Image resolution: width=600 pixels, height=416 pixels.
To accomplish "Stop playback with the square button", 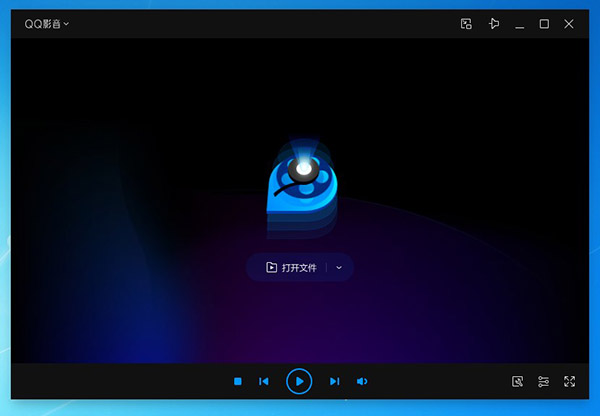I will 238,381.
